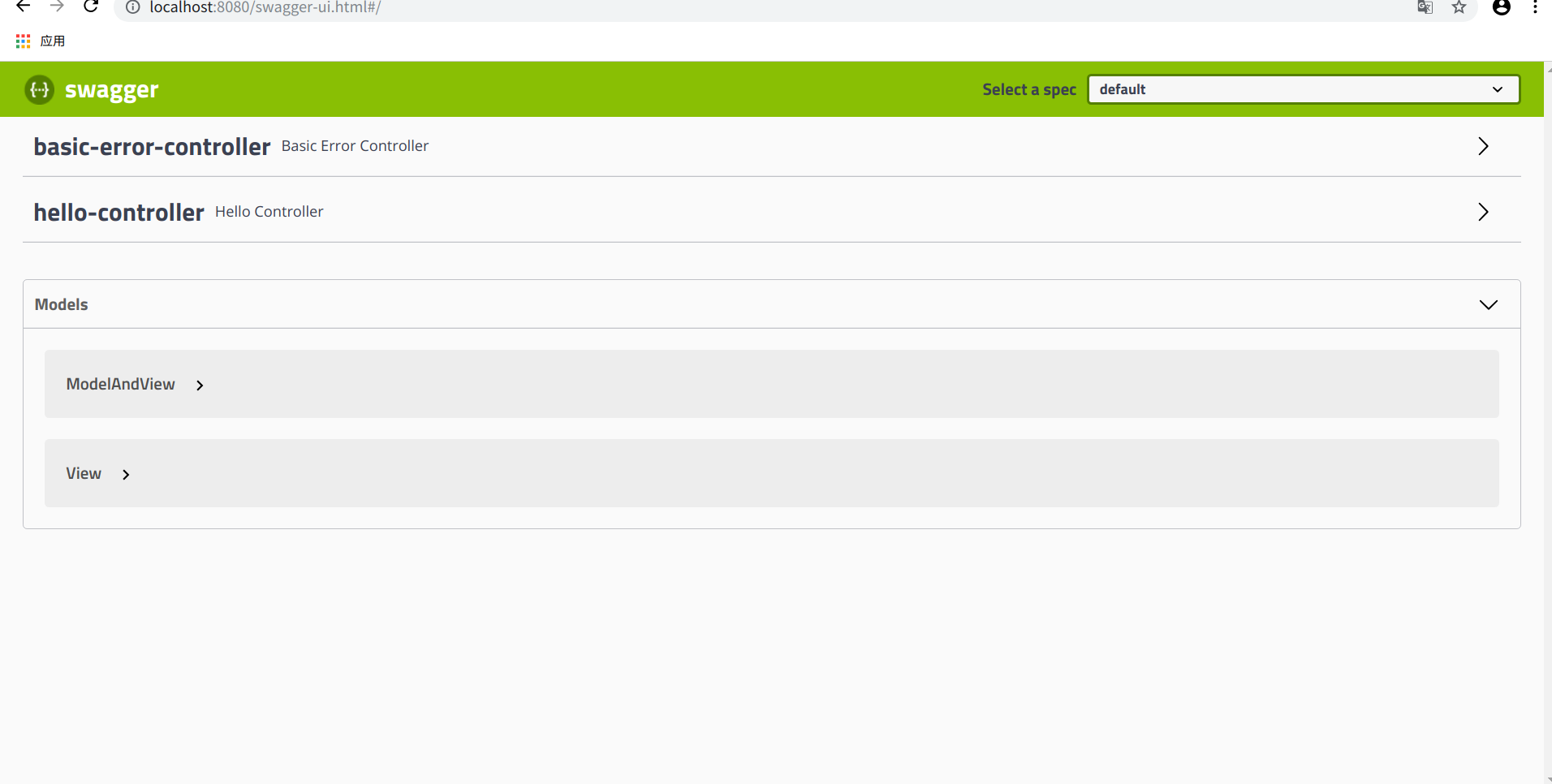Open the browser profile avatar icon
The image size is (1552, 784).
(x=1502, y=7)
